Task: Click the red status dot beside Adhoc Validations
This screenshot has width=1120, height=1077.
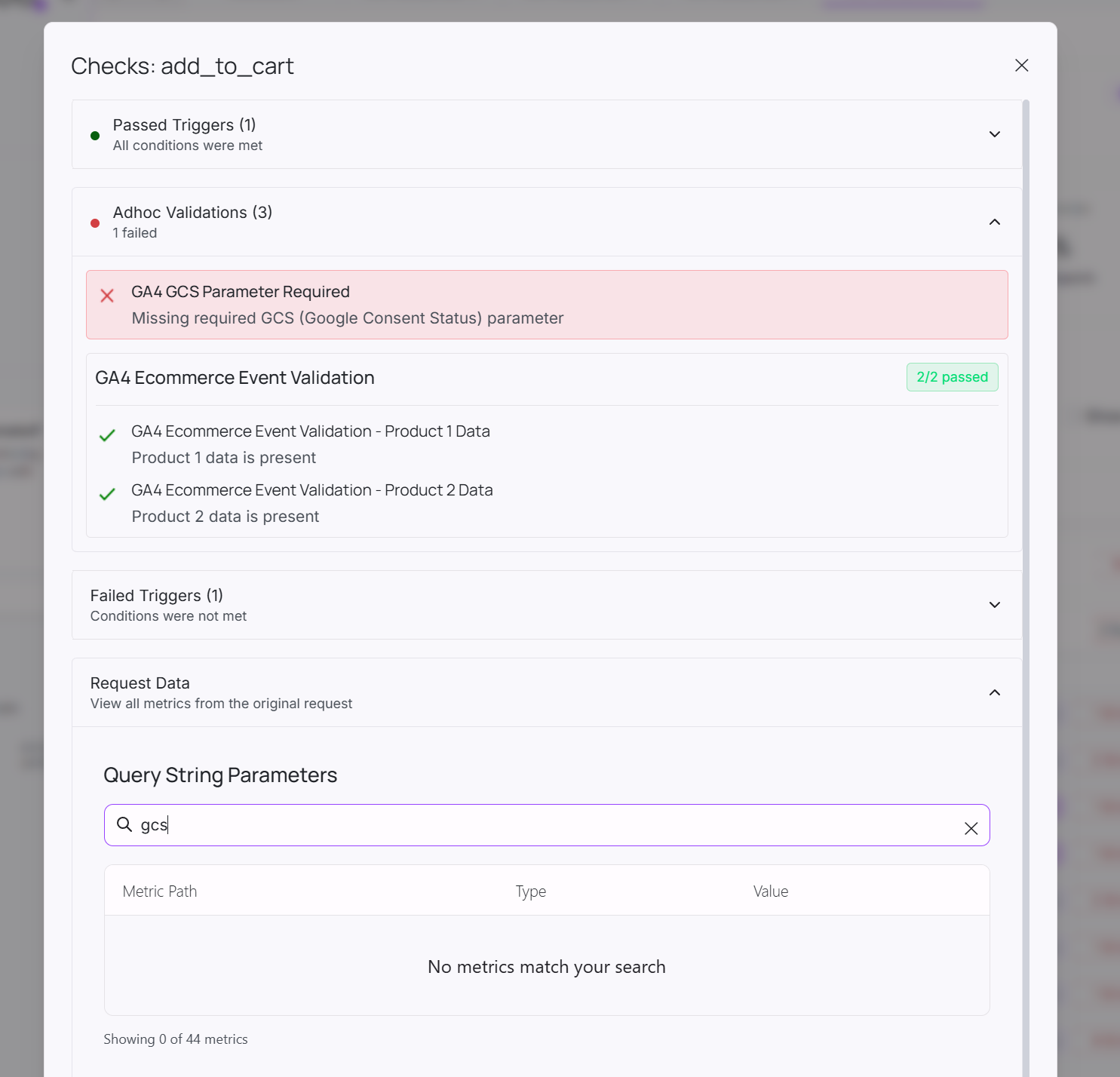Action: 94,223
